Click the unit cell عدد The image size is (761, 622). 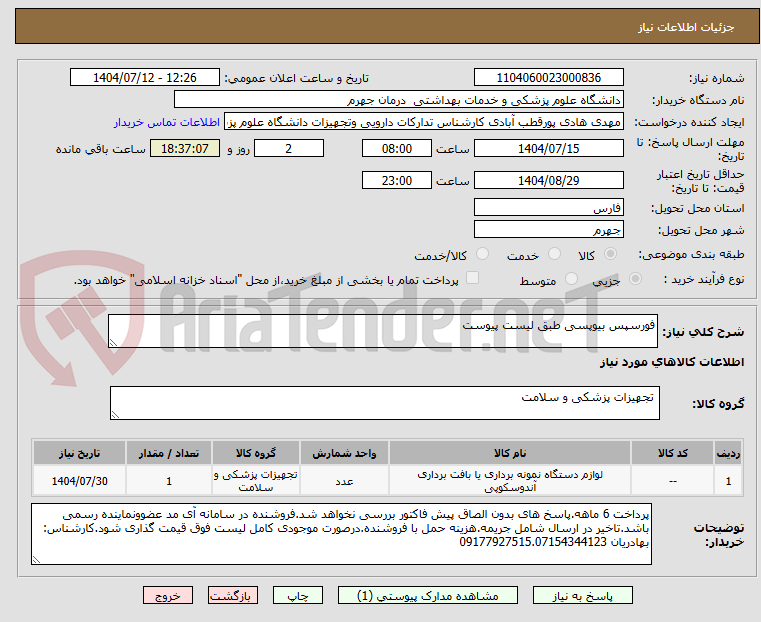344,481
